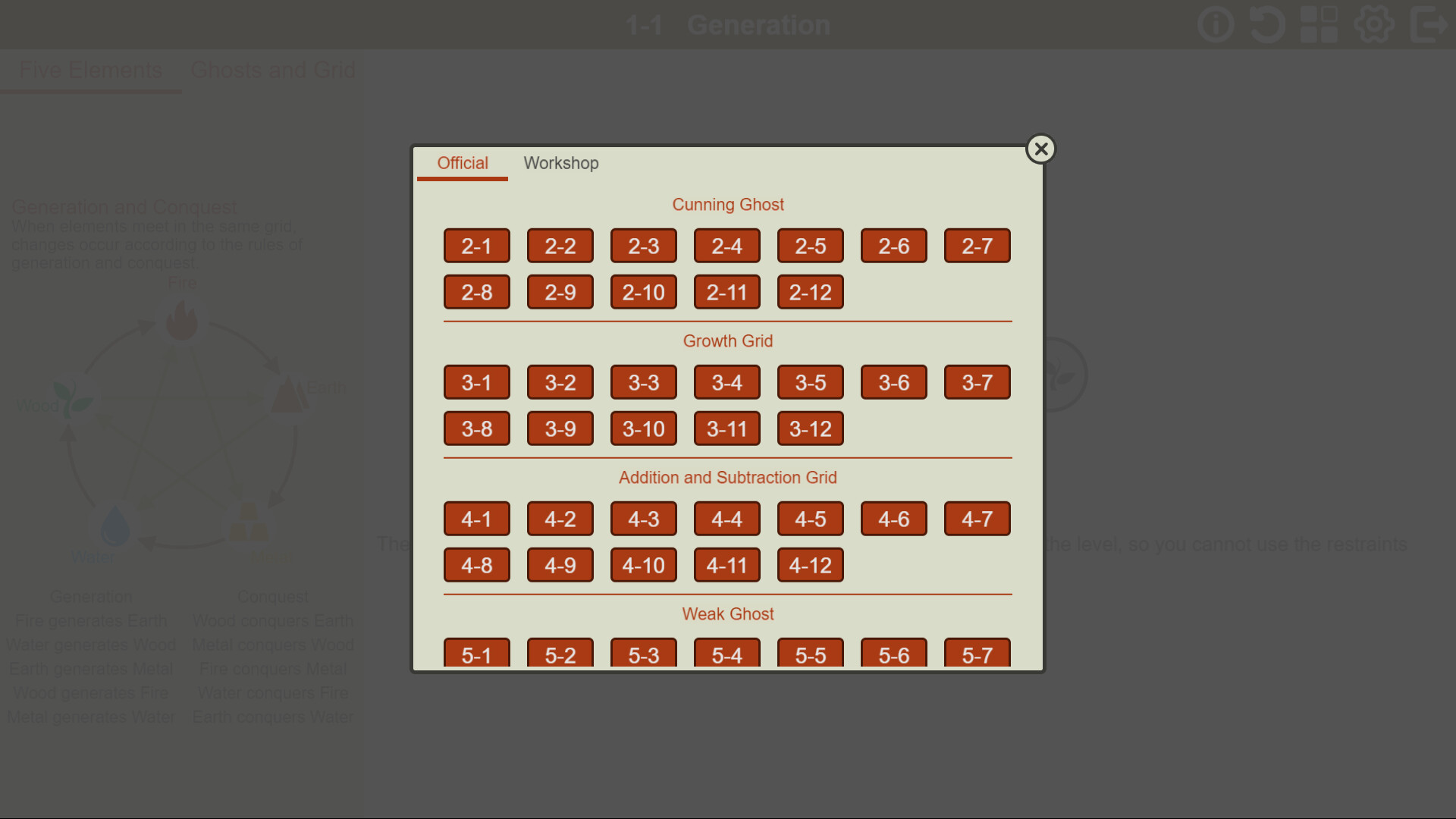This screenshot has width=1456, height=819.
Task: Play level 4-10 in Addition and Subtraction Grid
Action: click(643, 564)
